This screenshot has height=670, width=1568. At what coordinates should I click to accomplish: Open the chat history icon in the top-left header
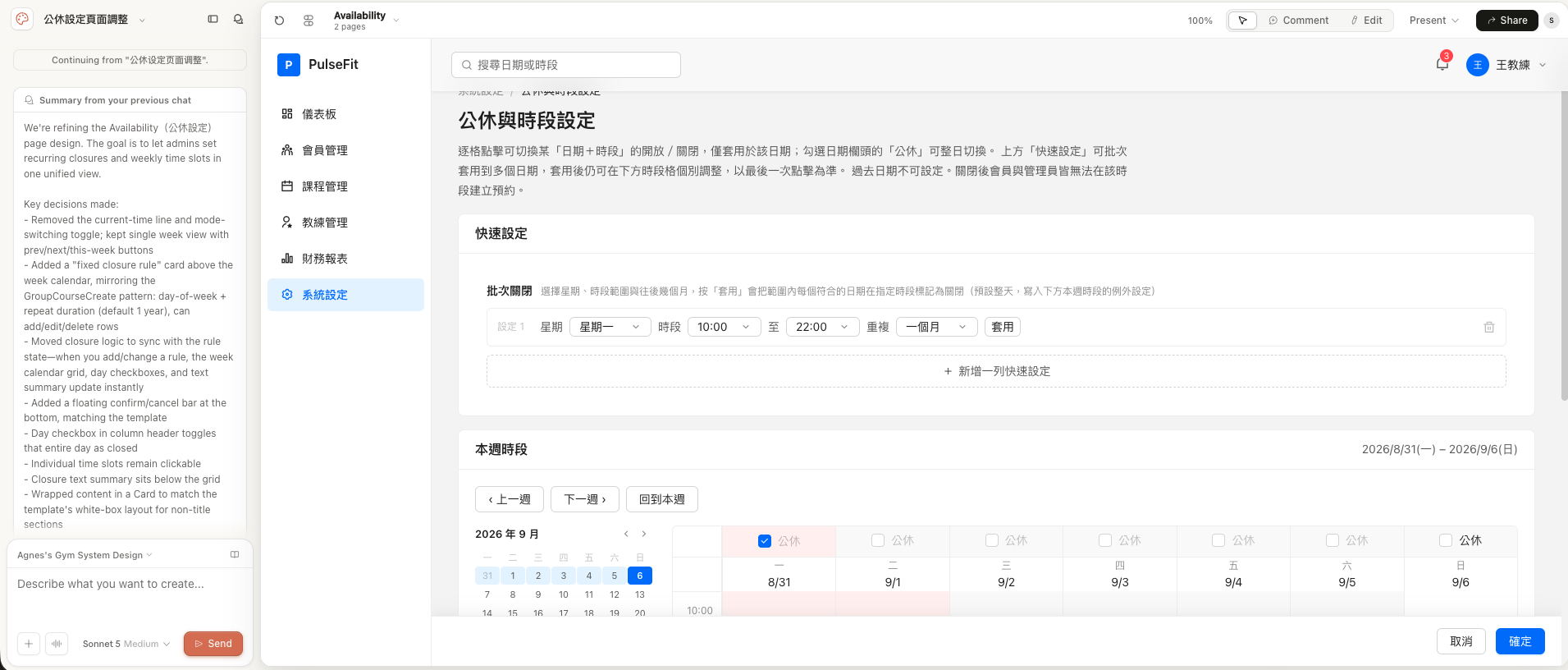pyautogui.click(x=238, y=19)
